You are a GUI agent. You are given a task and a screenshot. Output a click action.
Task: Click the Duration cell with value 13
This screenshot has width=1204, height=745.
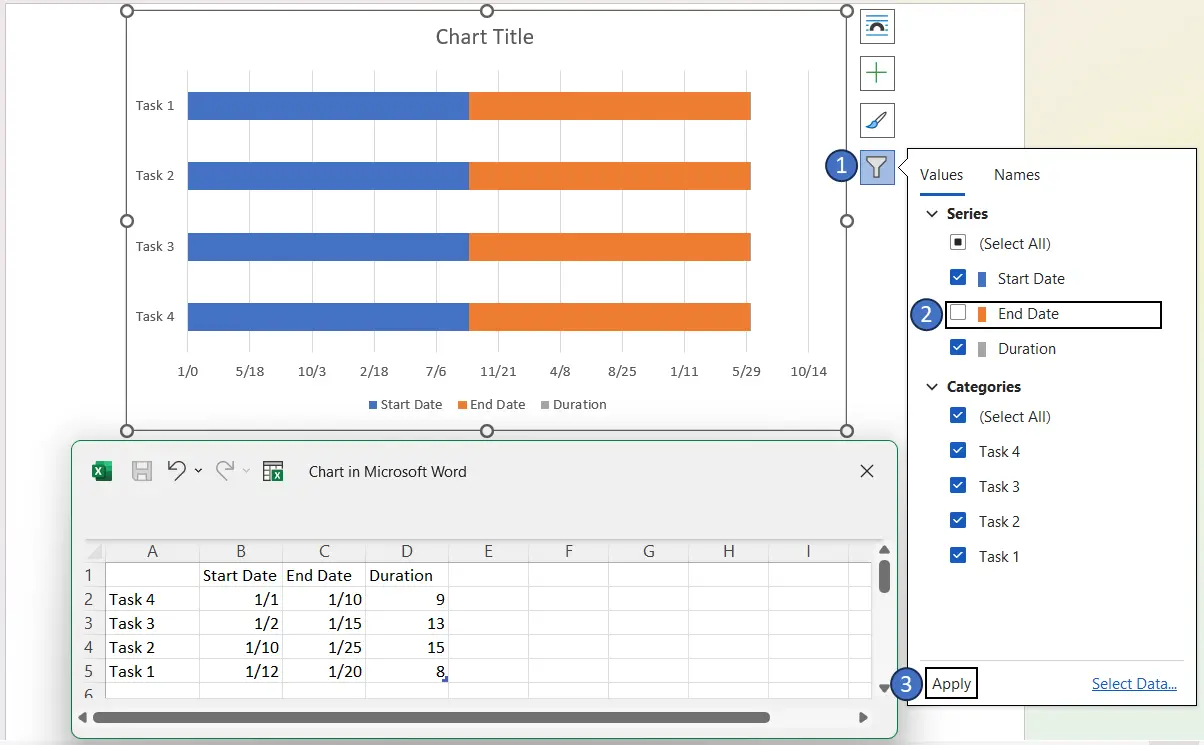click(407, 623)
